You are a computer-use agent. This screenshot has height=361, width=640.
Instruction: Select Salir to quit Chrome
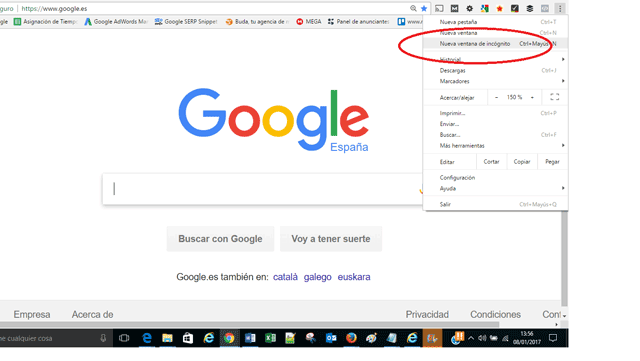(x=496, y=204)
